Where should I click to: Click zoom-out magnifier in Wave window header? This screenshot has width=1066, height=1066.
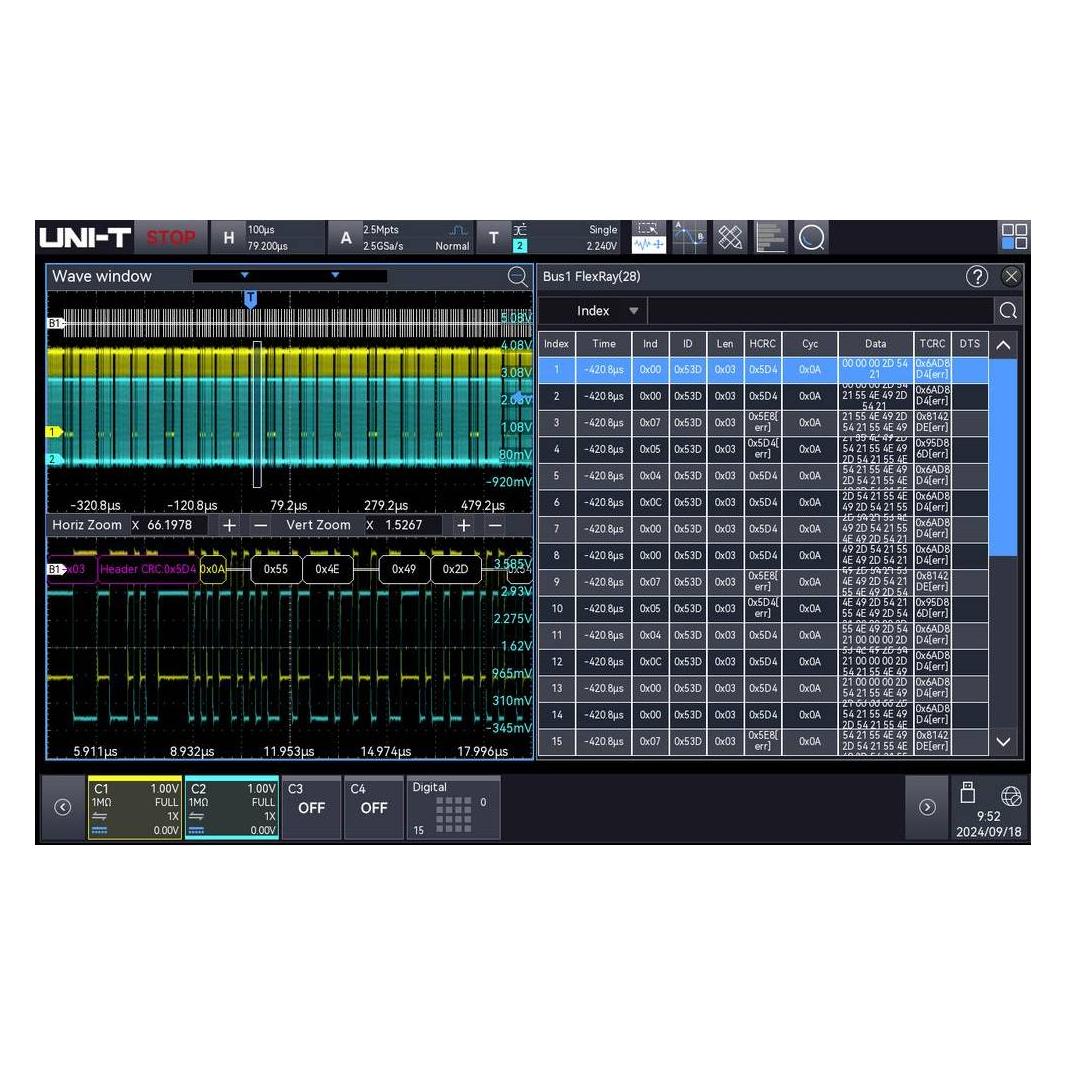(x=517, y=276)
